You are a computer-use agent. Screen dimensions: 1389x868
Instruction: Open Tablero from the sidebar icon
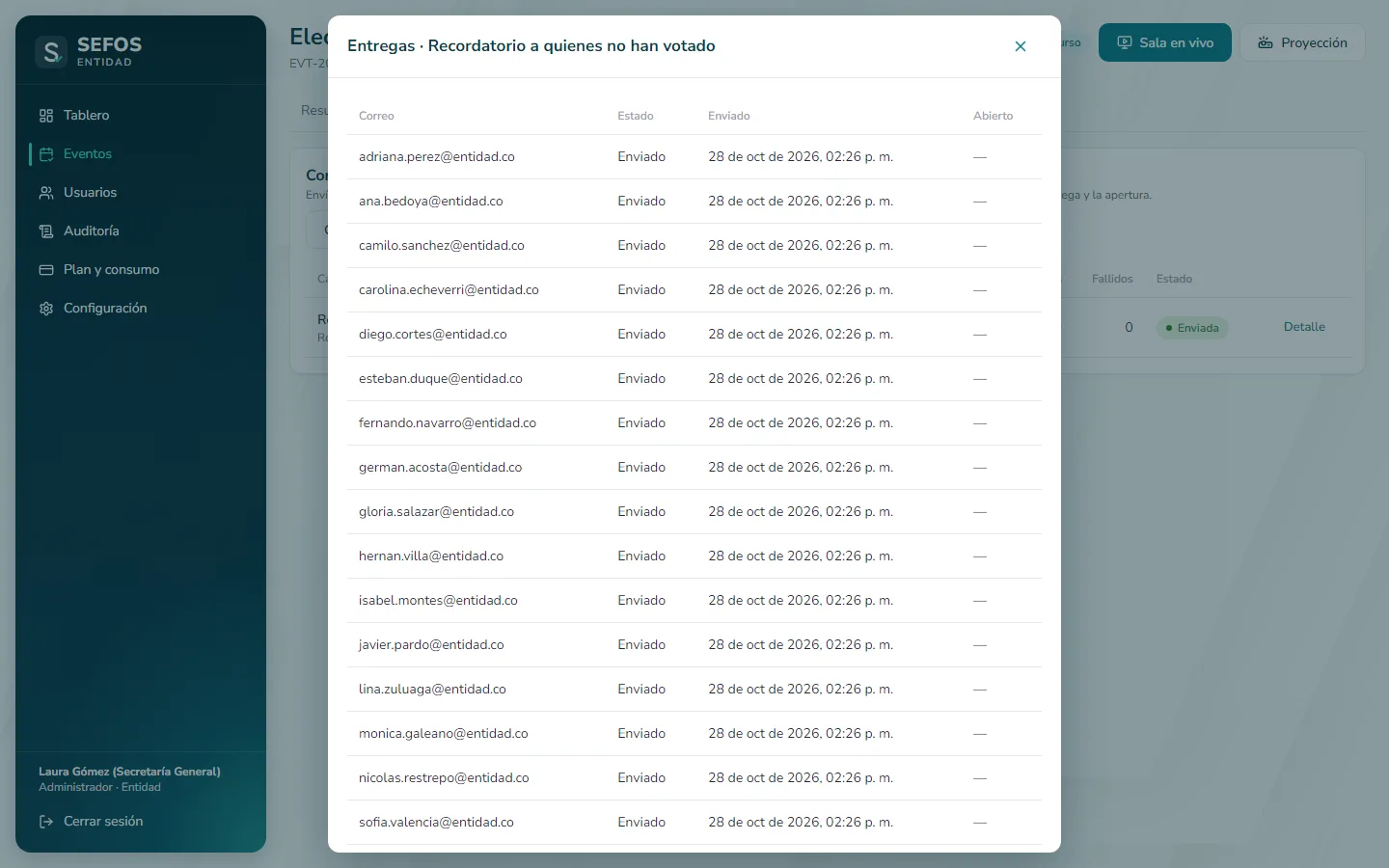[x=46, y=116]
